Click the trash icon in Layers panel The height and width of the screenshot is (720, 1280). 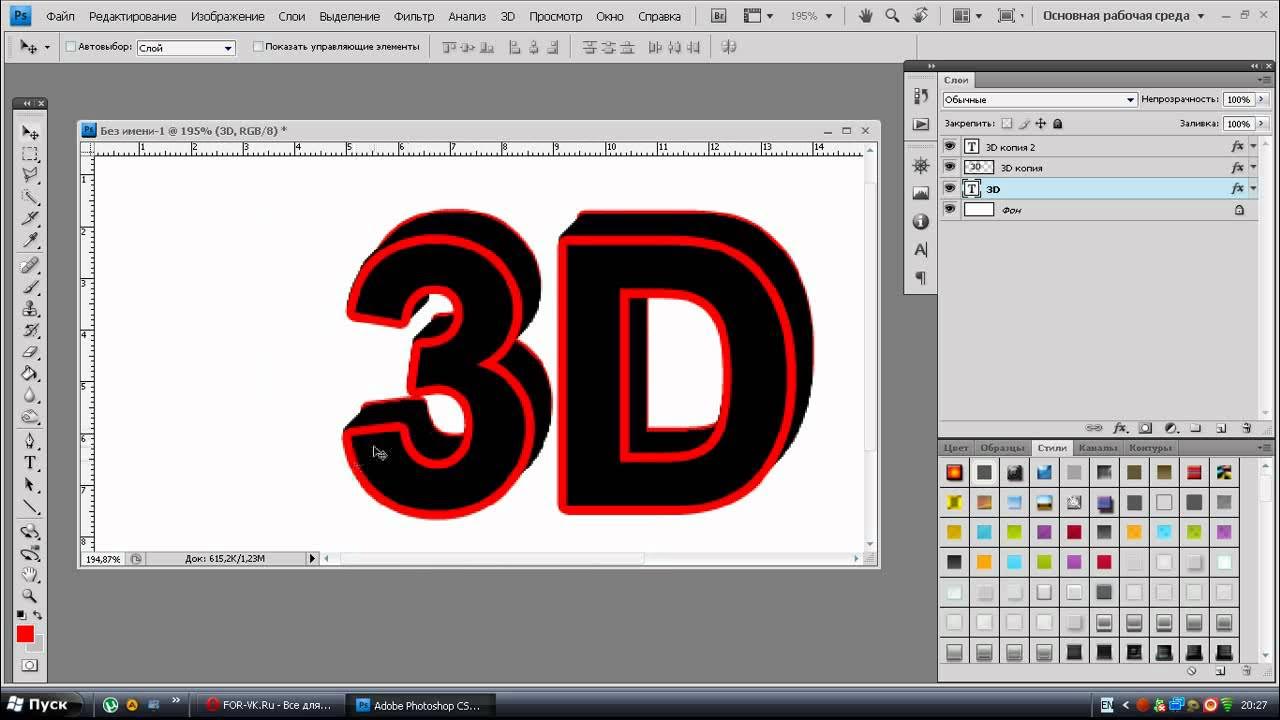(1247, 428)
